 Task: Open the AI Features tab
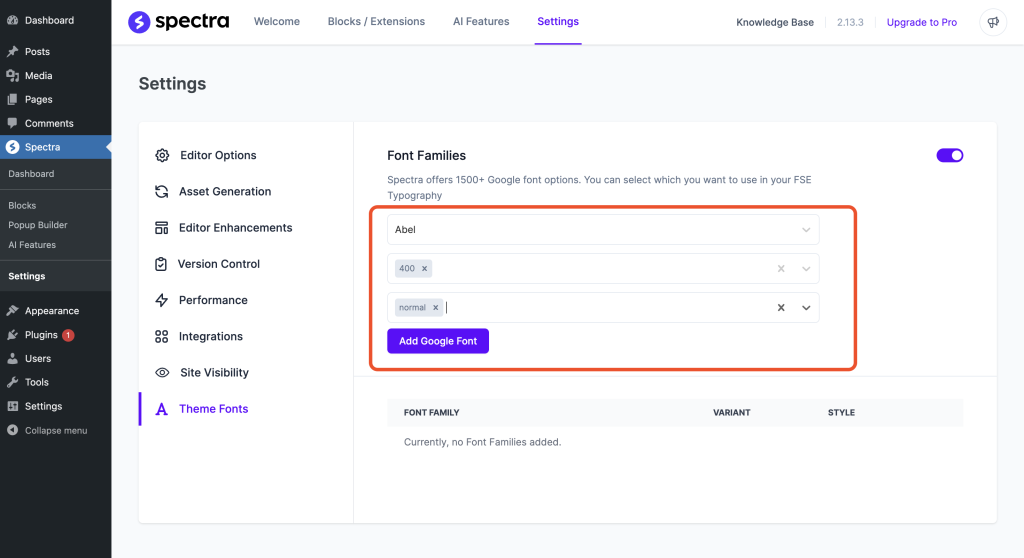tap(481, 22)
